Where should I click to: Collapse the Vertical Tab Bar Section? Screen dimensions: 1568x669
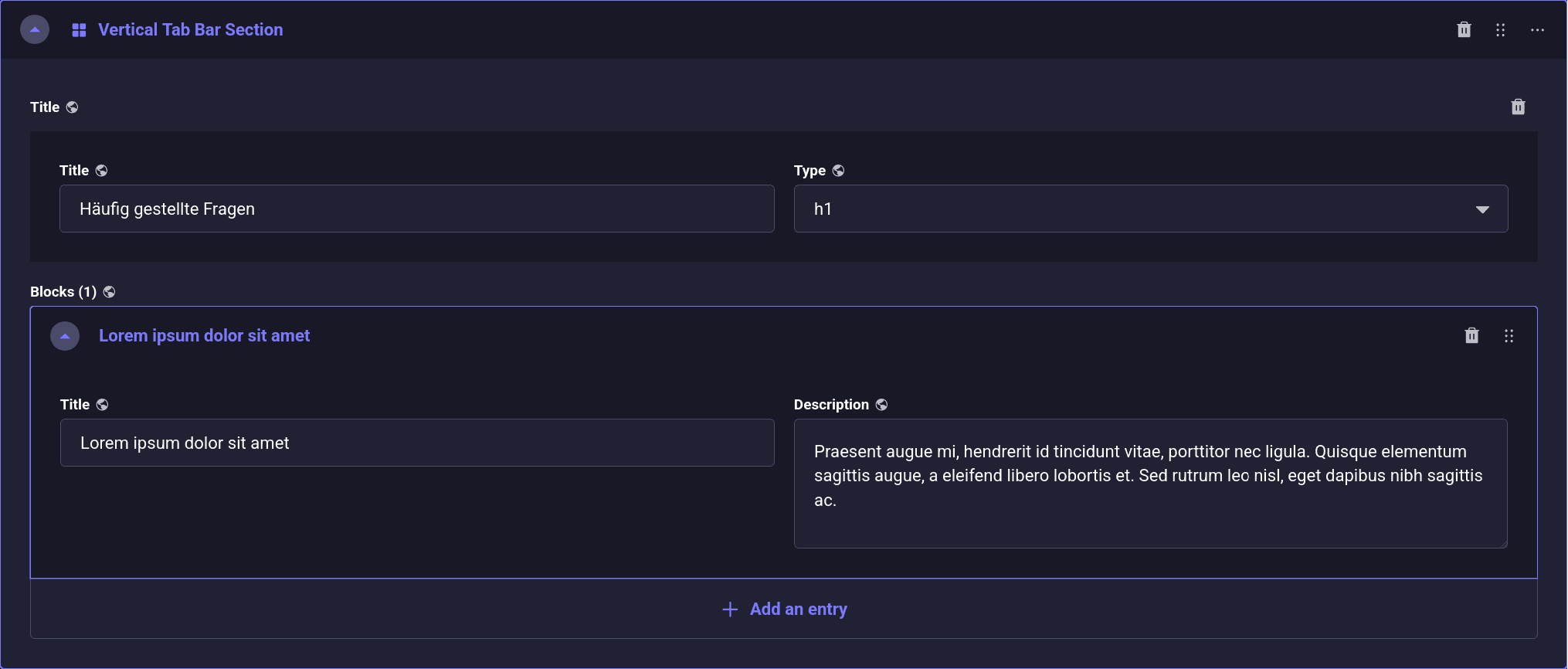35,30
